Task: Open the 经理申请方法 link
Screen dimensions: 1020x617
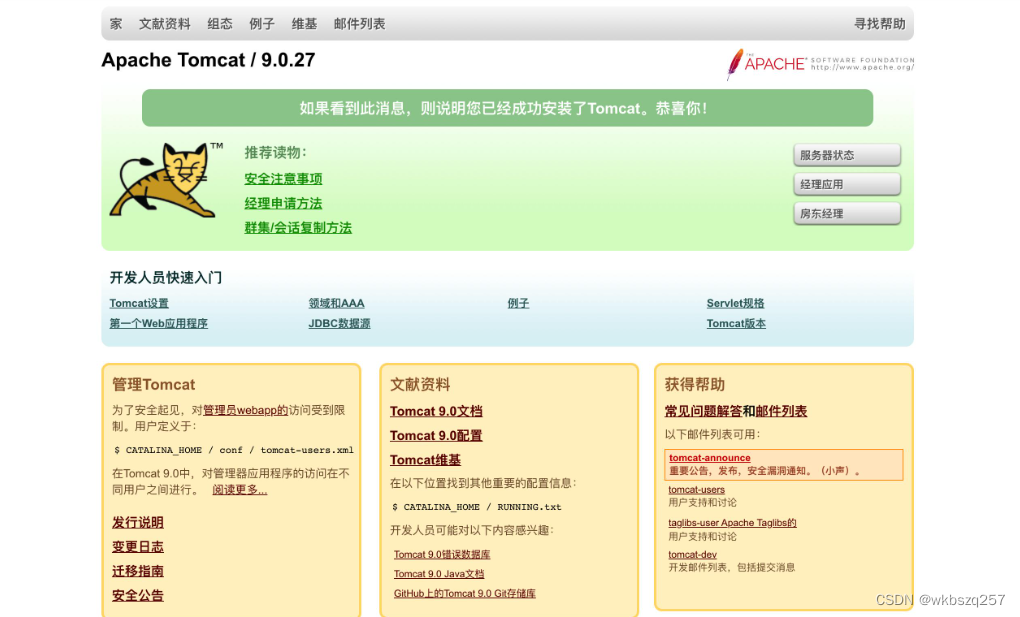Action: pos(283,203)
